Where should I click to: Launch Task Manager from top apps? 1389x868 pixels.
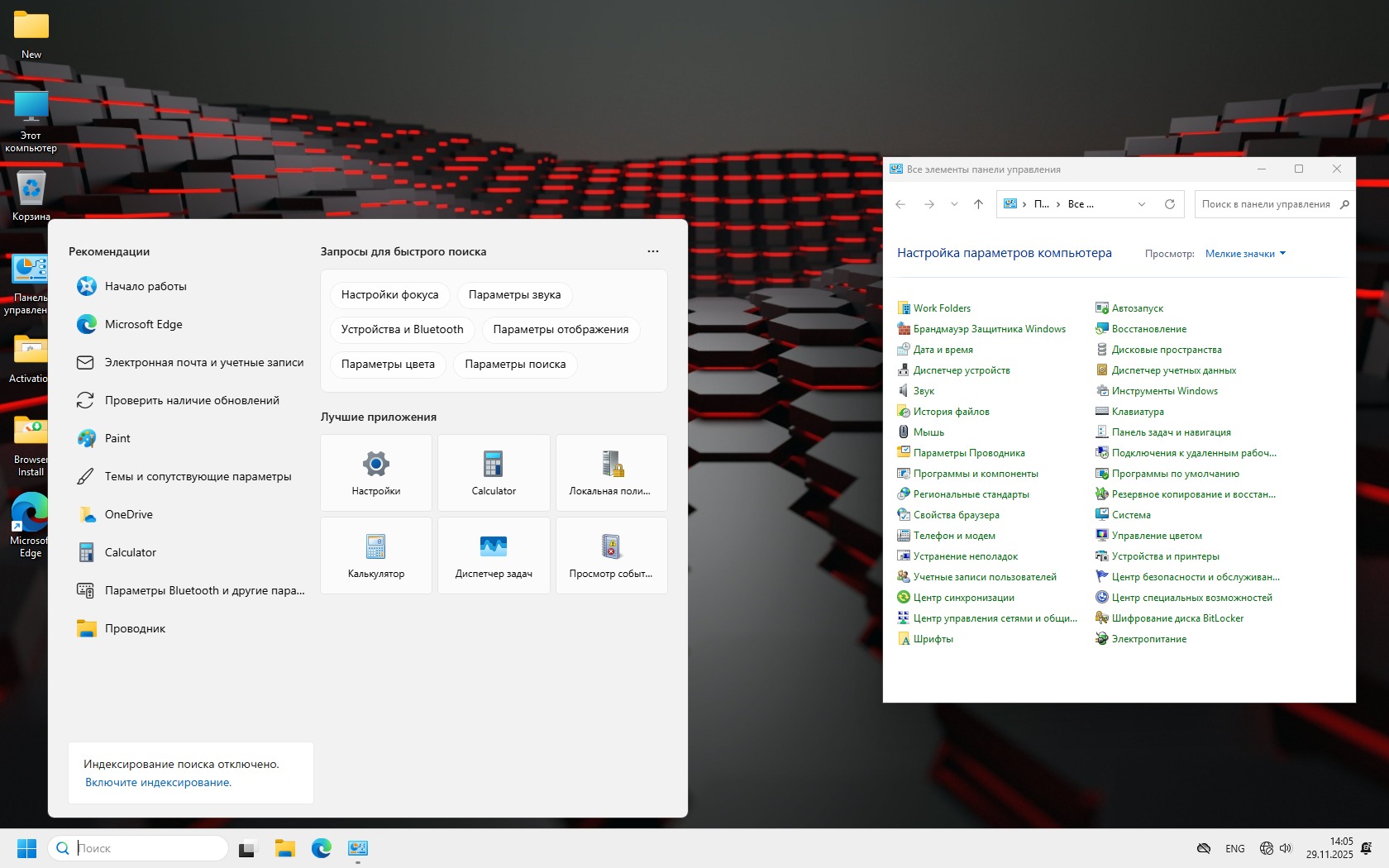(494, 555)
